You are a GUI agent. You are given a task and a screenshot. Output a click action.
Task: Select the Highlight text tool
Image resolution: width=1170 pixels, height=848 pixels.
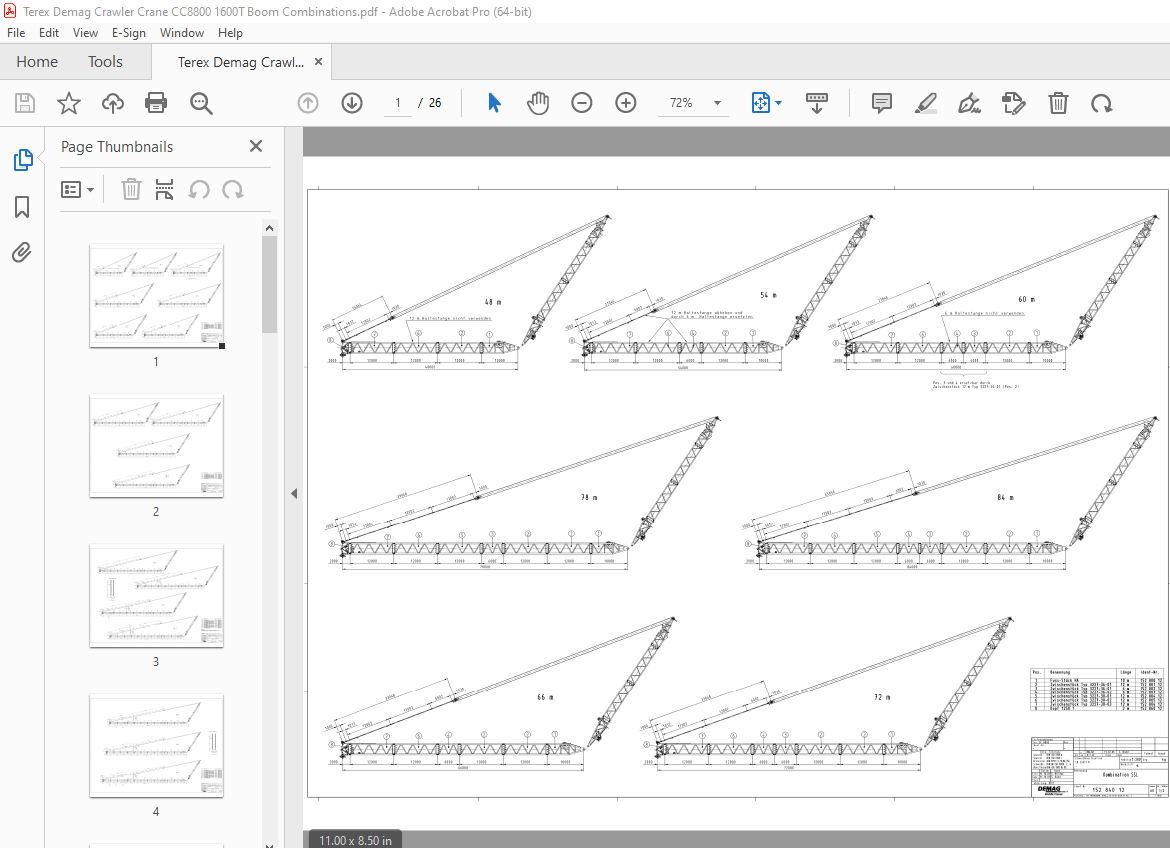[925, 103]
